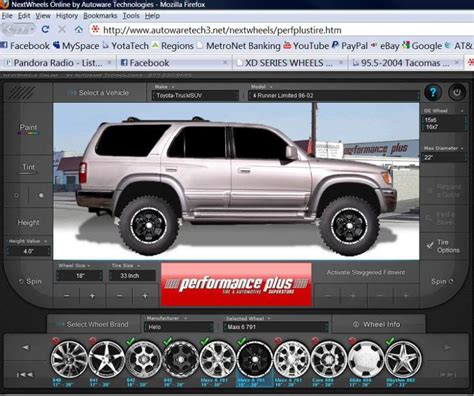Click the left Spin wheel control
The image size is (474, 396).
click(30, 281)
